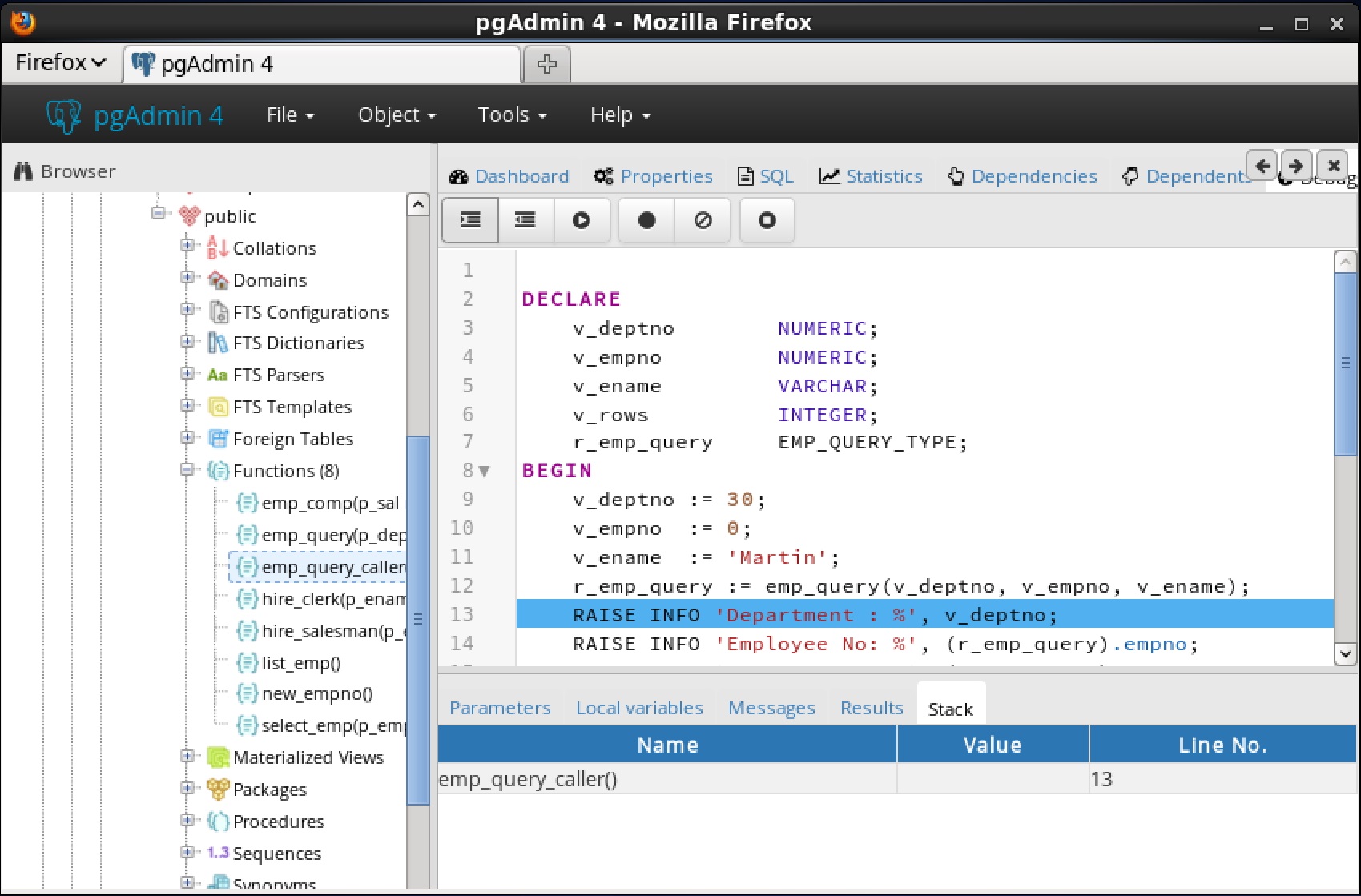Switch to the Messages tab
Screen dimensions: 1361x896
click(771, 708)
